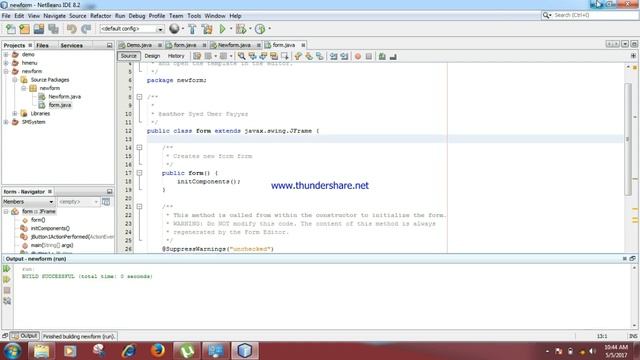
Task: Collapse the code fold at line 17
Action: click(139, 173)
